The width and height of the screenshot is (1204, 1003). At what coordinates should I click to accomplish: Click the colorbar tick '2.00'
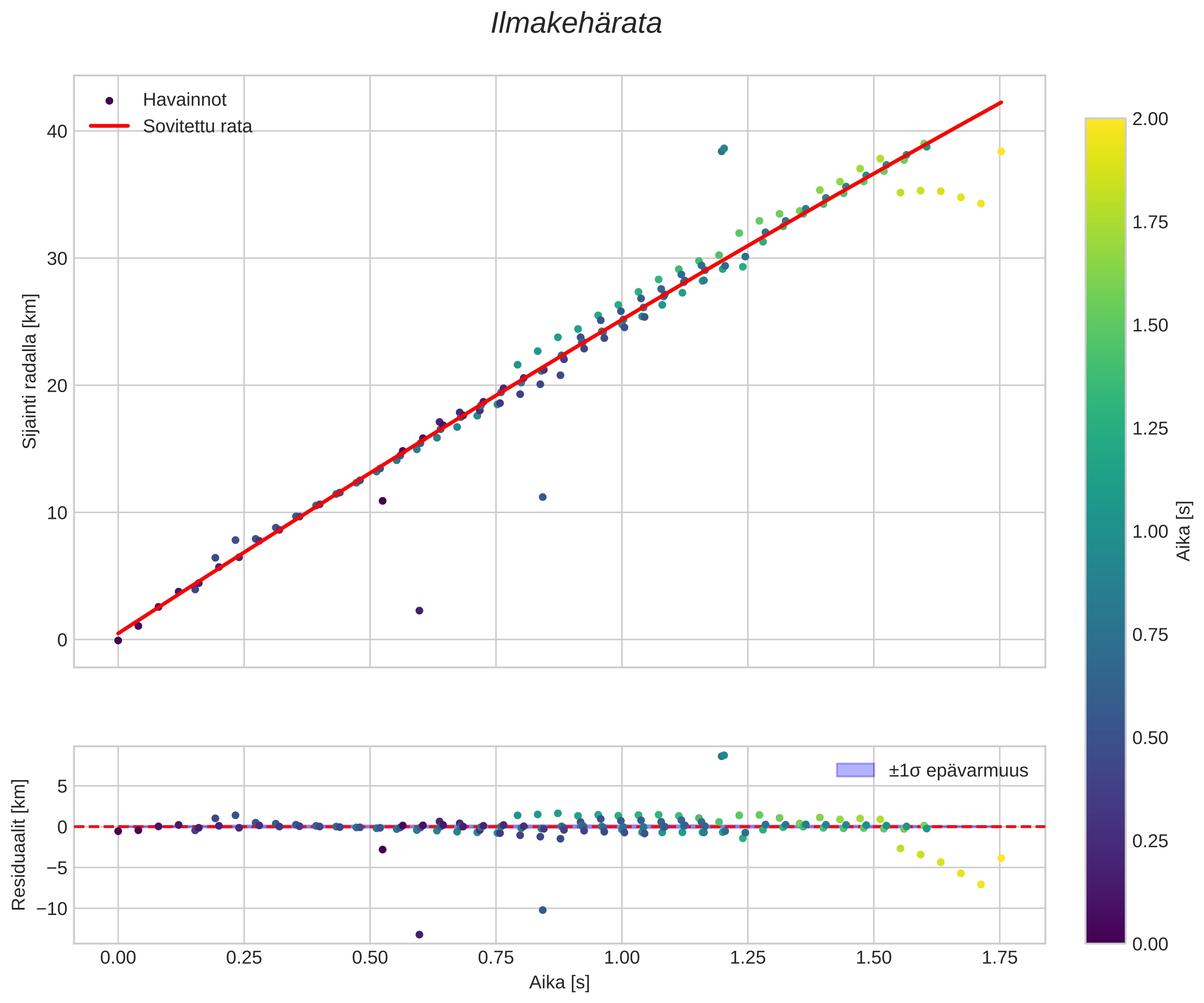click(1150, 119)
